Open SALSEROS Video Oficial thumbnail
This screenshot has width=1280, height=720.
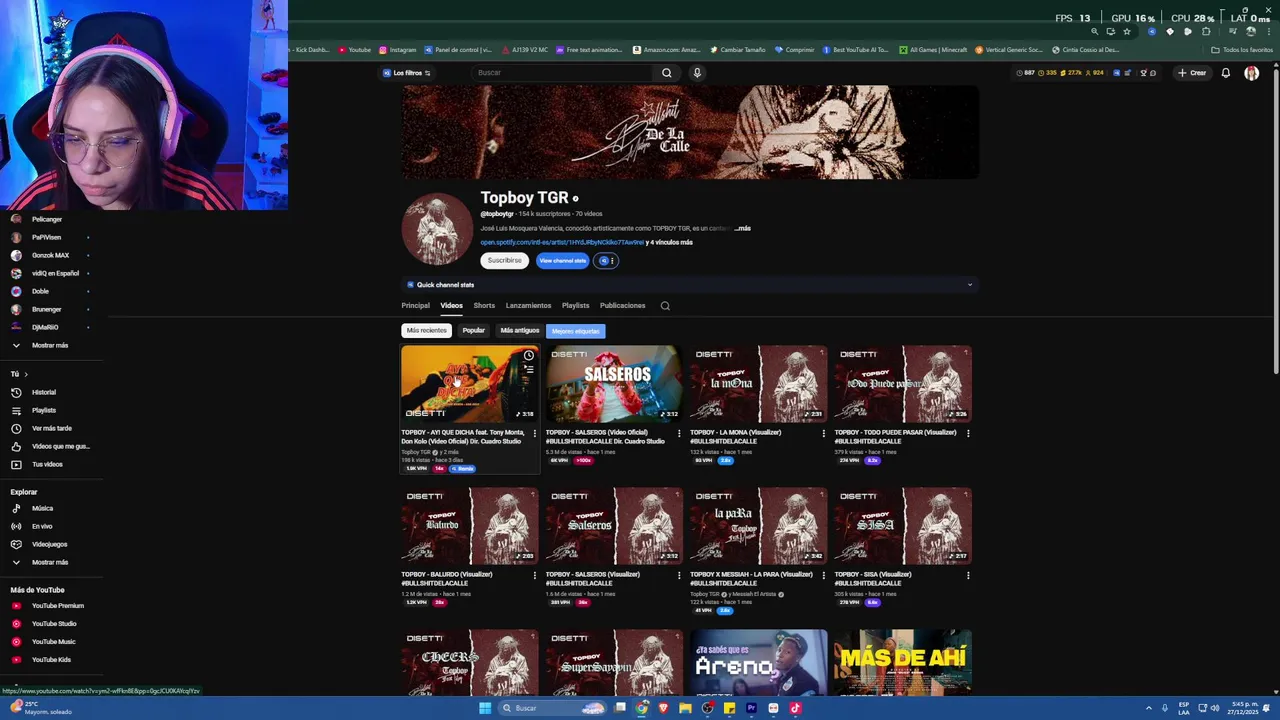point(614,384)
